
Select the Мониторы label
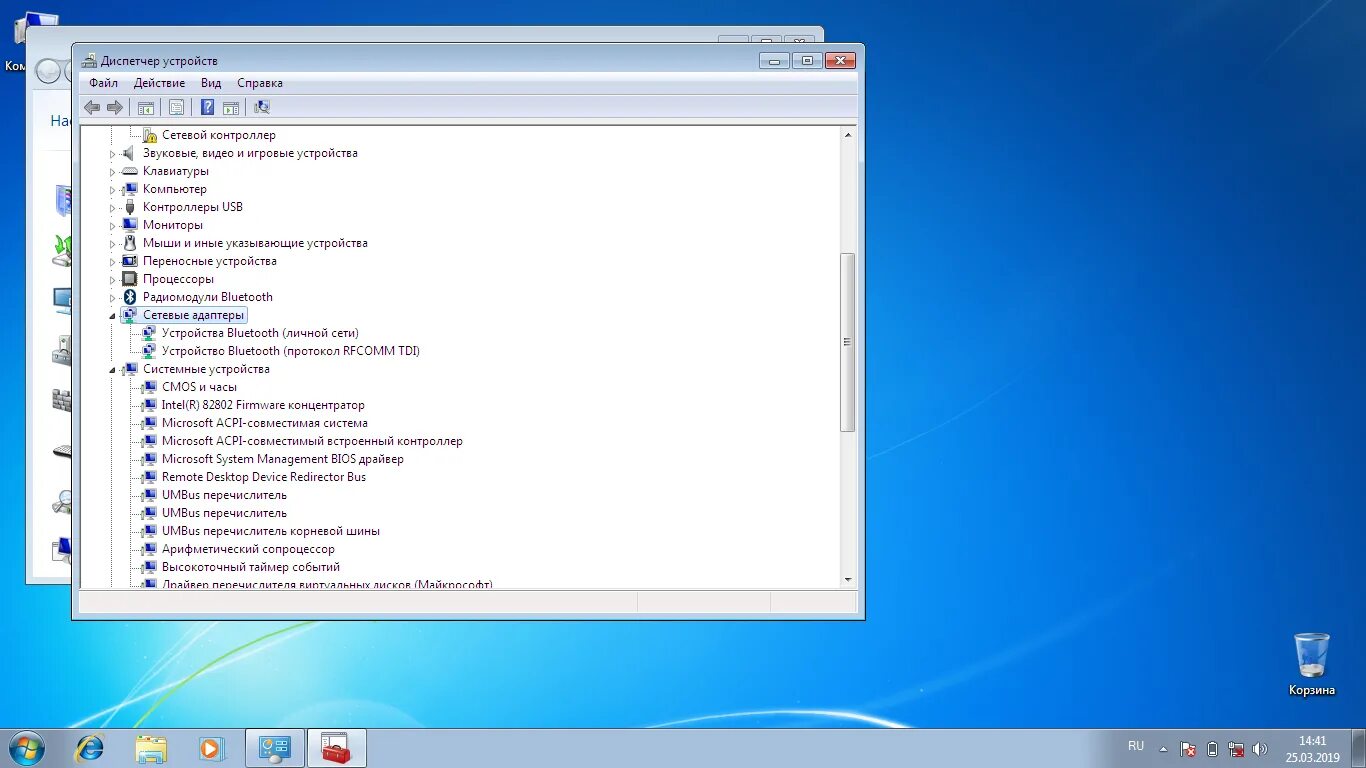pos(173,225)
